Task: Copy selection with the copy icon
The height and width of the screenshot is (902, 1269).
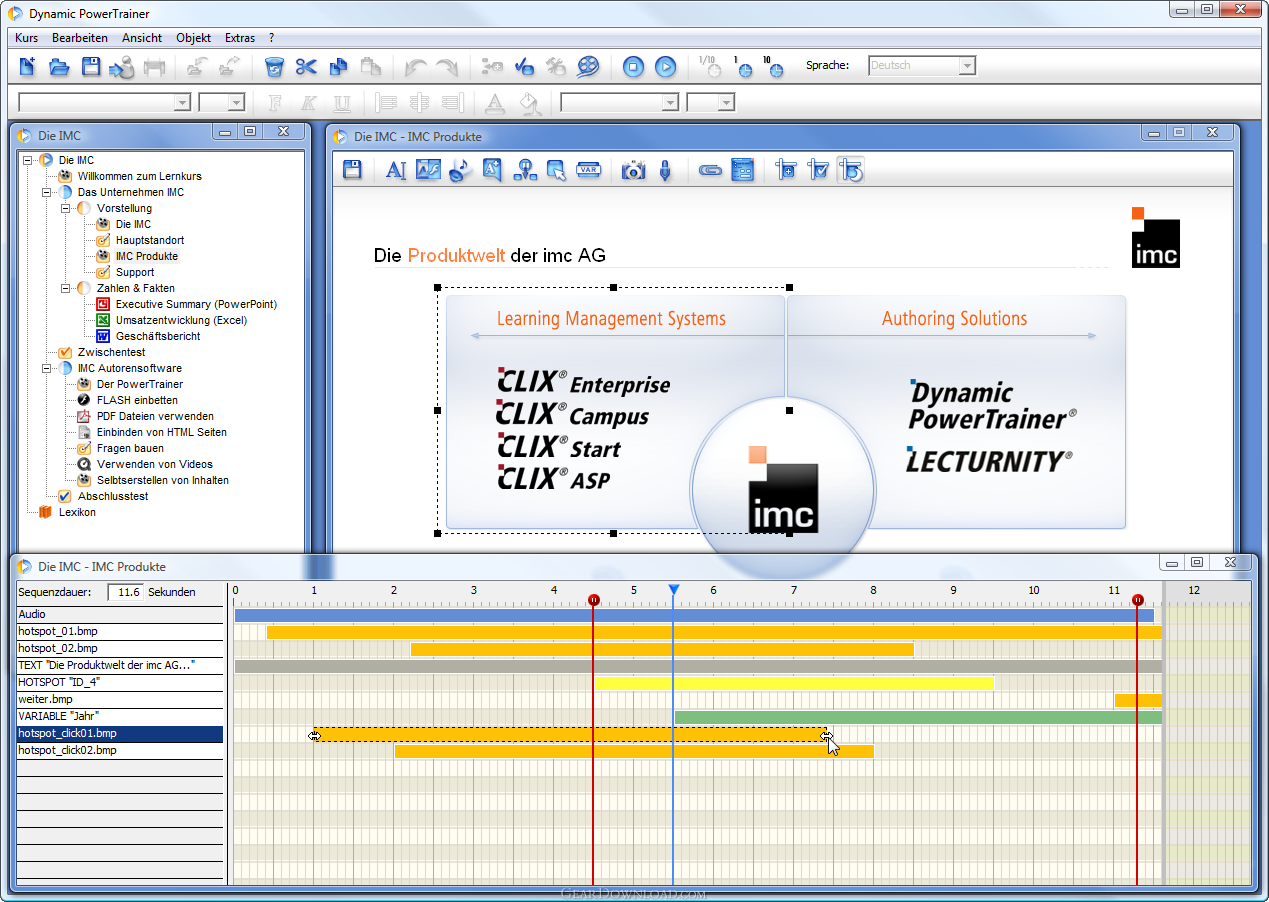Action: (338, 67)
